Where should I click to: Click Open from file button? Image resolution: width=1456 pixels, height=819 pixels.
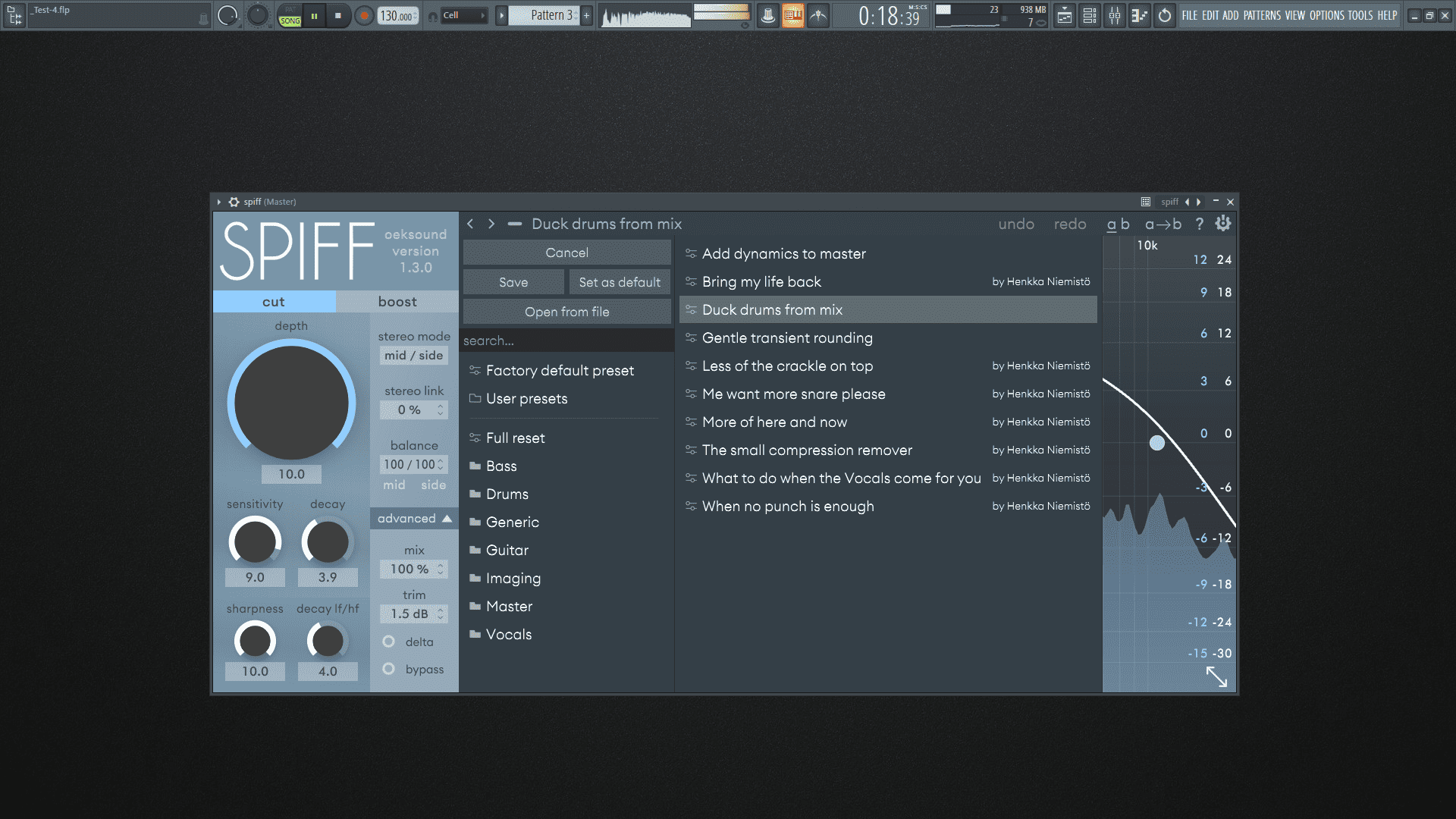click(x=567, y=312)
